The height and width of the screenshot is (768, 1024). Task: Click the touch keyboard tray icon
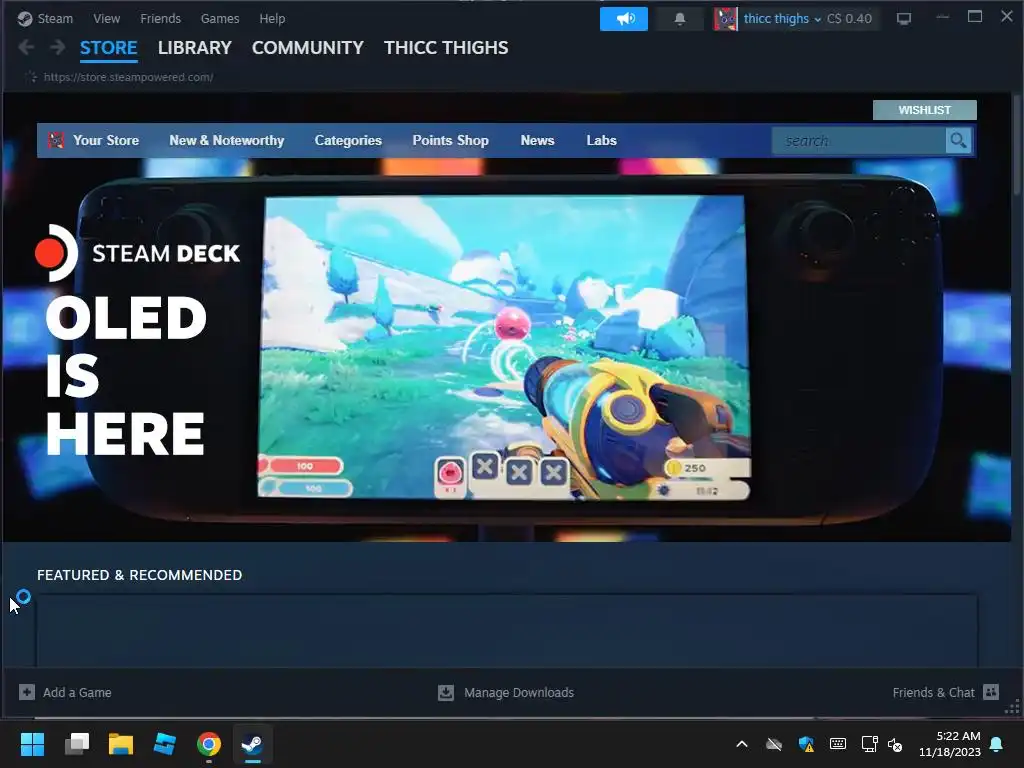838,744
